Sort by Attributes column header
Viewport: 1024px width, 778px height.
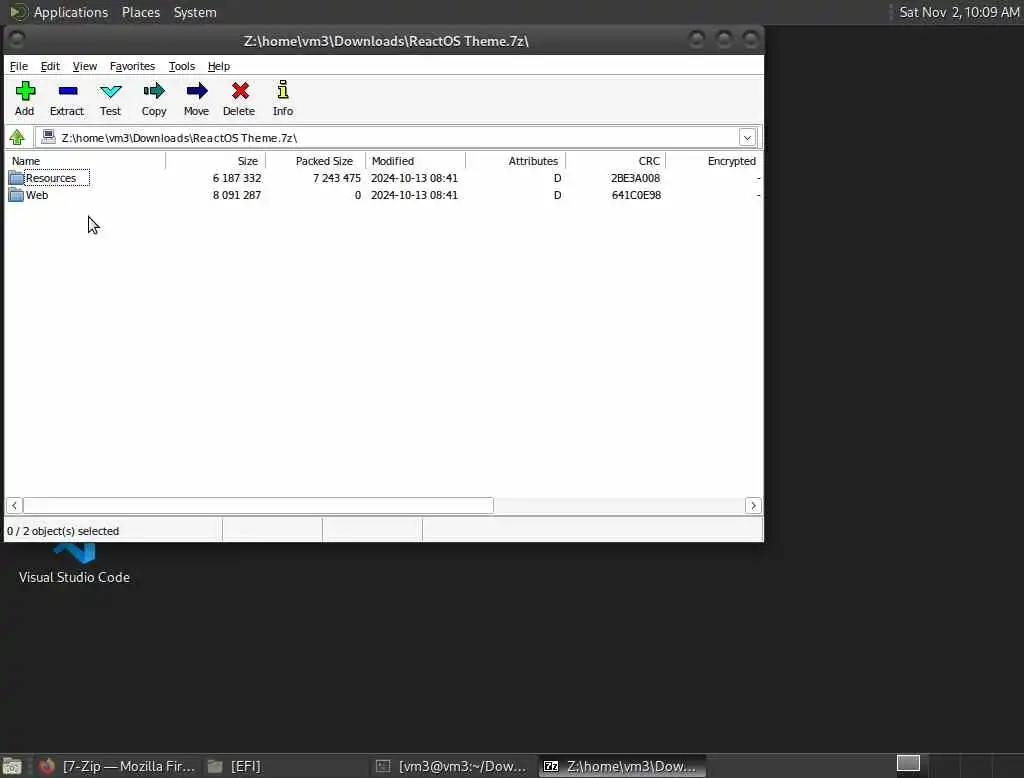(x=515, y=161)
